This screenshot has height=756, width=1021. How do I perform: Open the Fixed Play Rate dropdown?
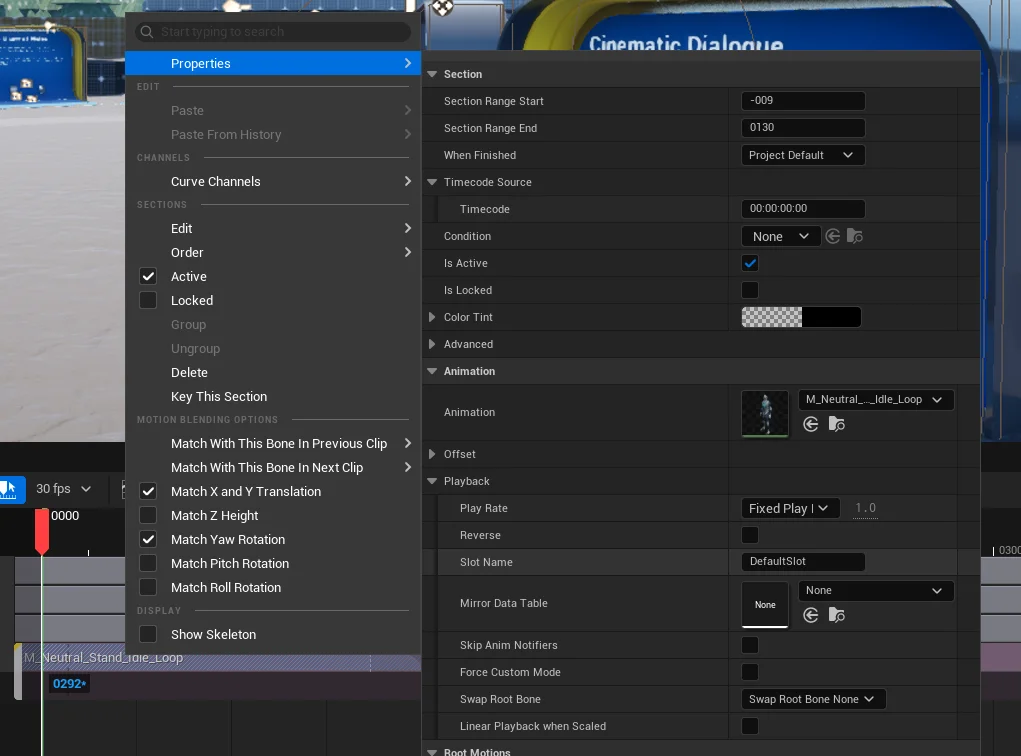pyautogui.click(x=790, y=508)
